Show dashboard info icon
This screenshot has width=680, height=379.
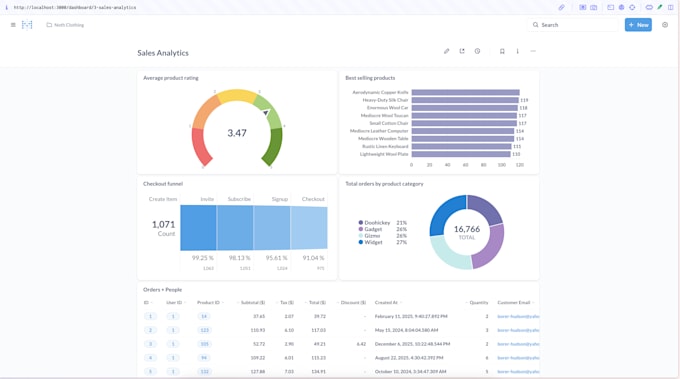[x=517, y=51]
